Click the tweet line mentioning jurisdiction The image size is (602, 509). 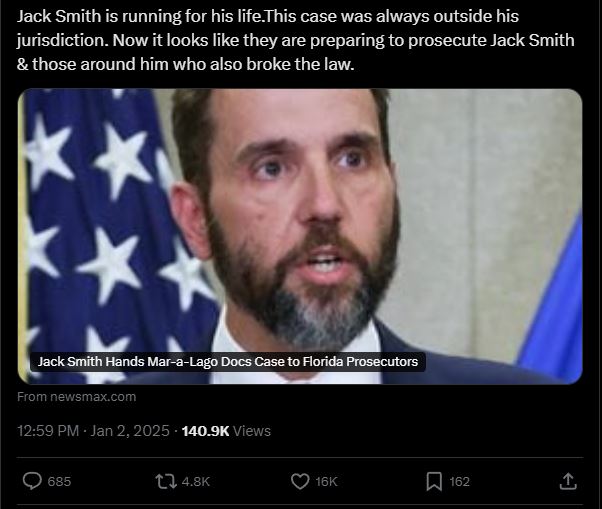[x=295, y=40]
